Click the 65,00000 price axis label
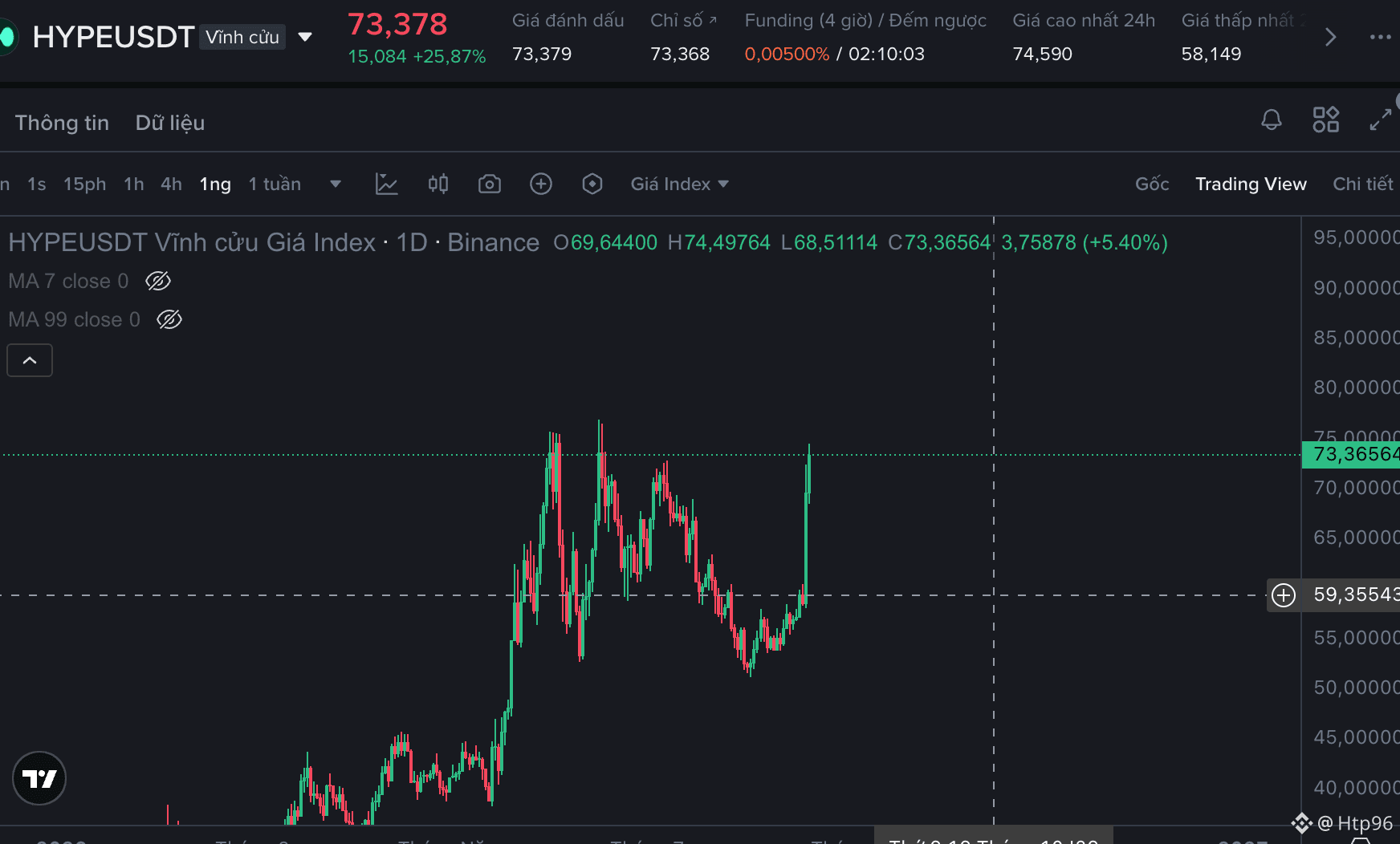This screenshot has width=1400, height=844. 1356,538
